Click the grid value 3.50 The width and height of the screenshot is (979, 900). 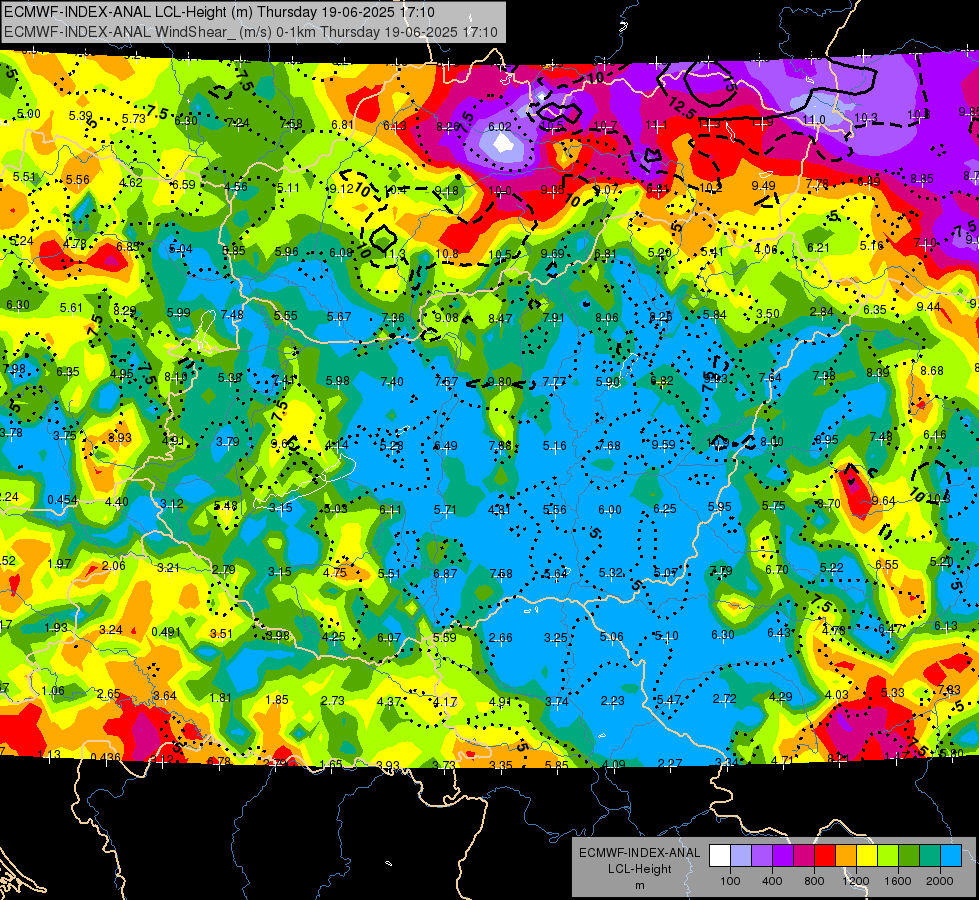[x=767, y=314]
